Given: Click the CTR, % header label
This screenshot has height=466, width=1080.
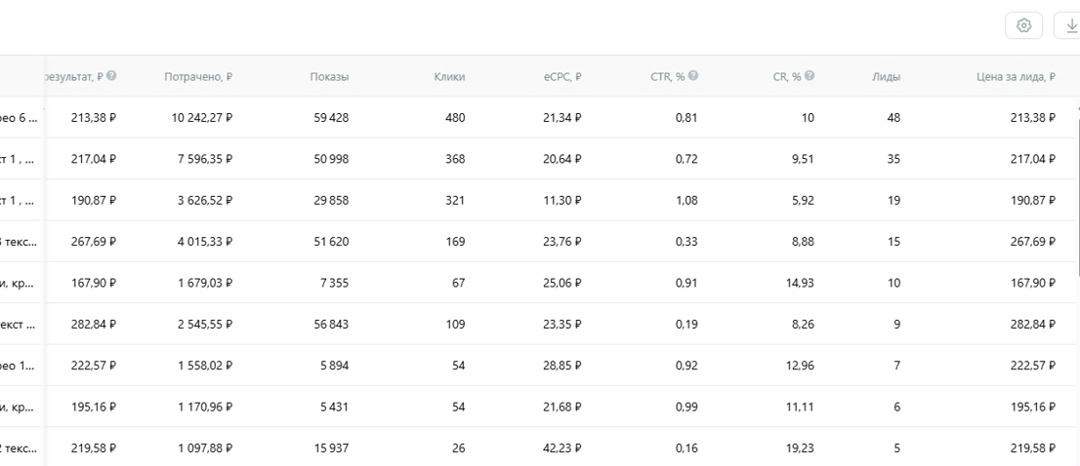Looking at the screenshot, I should (666, 77).
